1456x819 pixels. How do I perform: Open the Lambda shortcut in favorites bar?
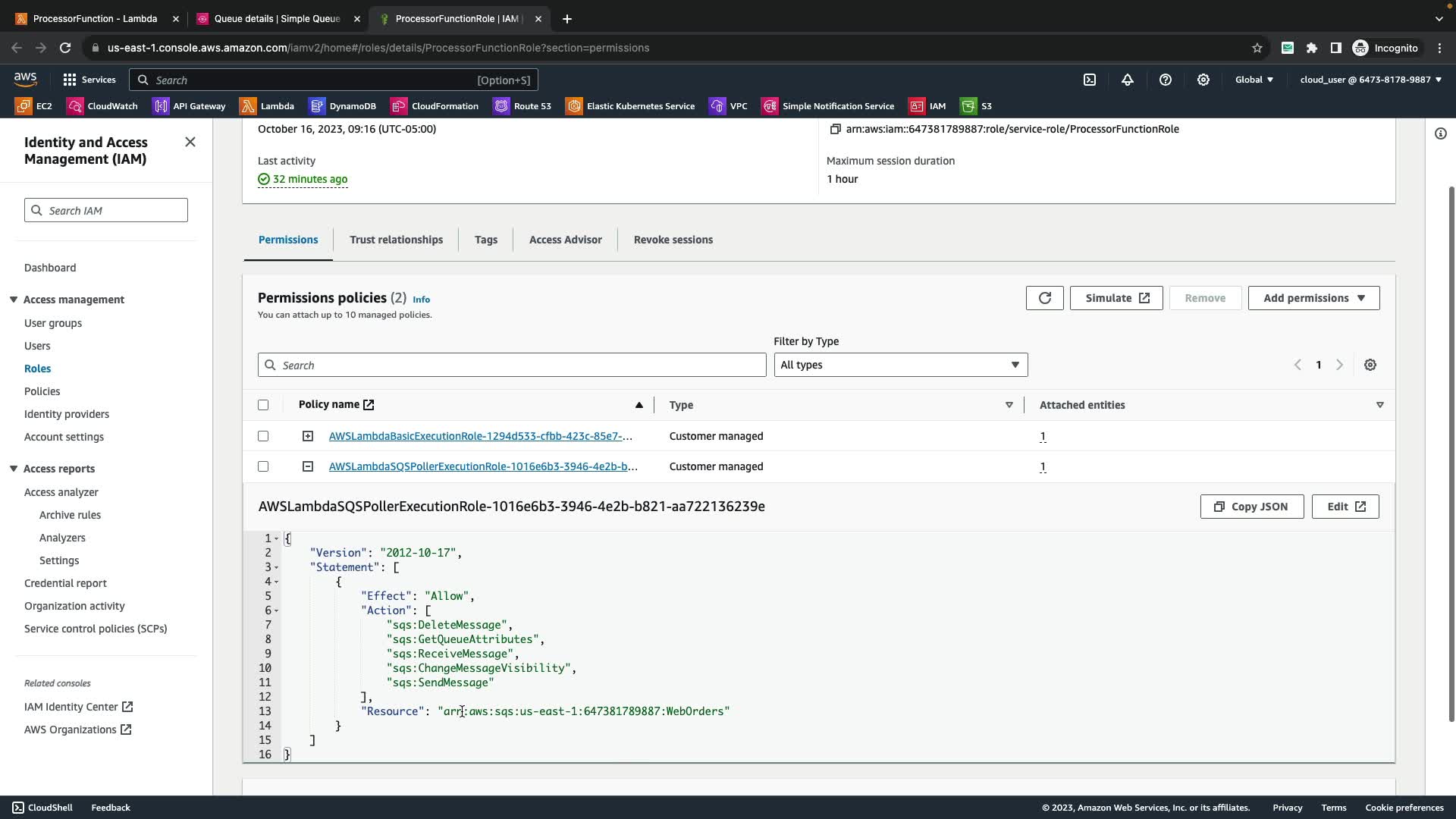(267, 106)
